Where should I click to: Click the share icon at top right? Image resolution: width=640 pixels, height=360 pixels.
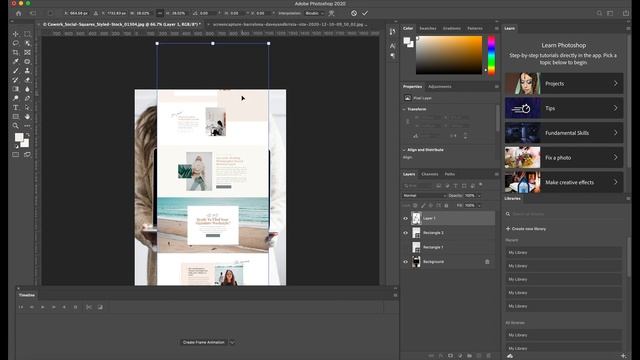(626, 13)
